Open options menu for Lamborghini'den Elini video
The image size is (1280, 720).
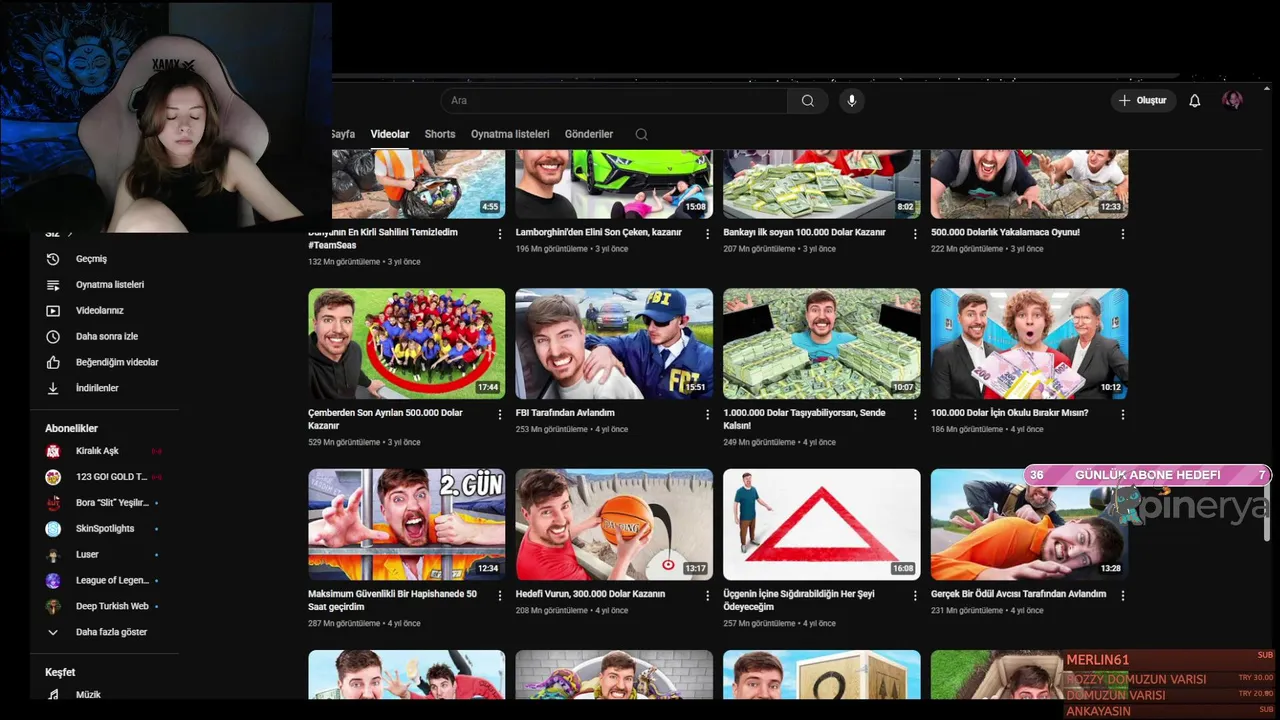(707, 234)
